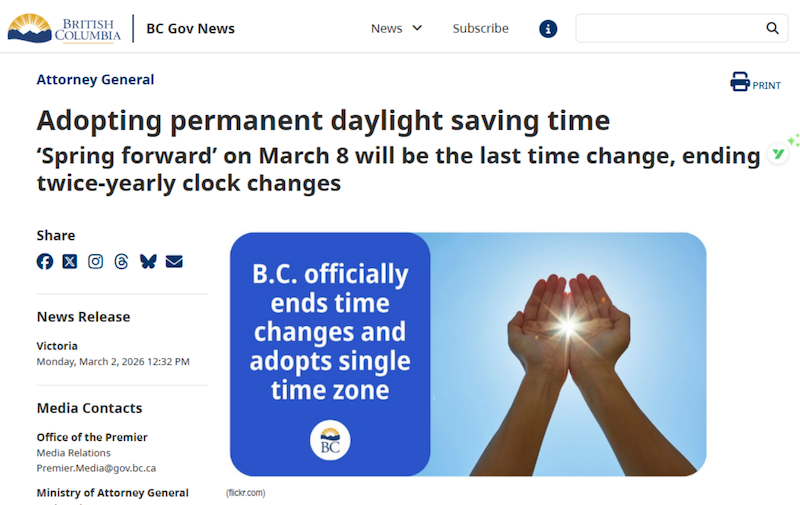Screen dimensions: 800x505
Task: Email Premier.Media@gov.bc.ca contact
Action: click(x=96, y=467)
